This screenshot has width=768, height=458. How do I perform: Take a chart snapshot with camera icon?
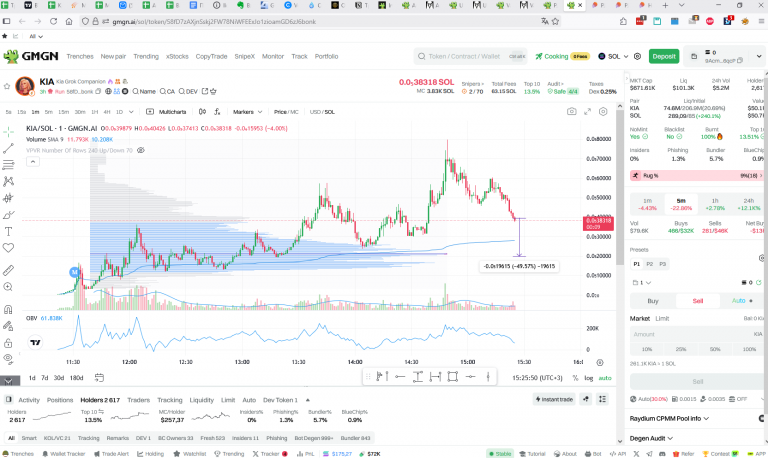tap(572, 112)
